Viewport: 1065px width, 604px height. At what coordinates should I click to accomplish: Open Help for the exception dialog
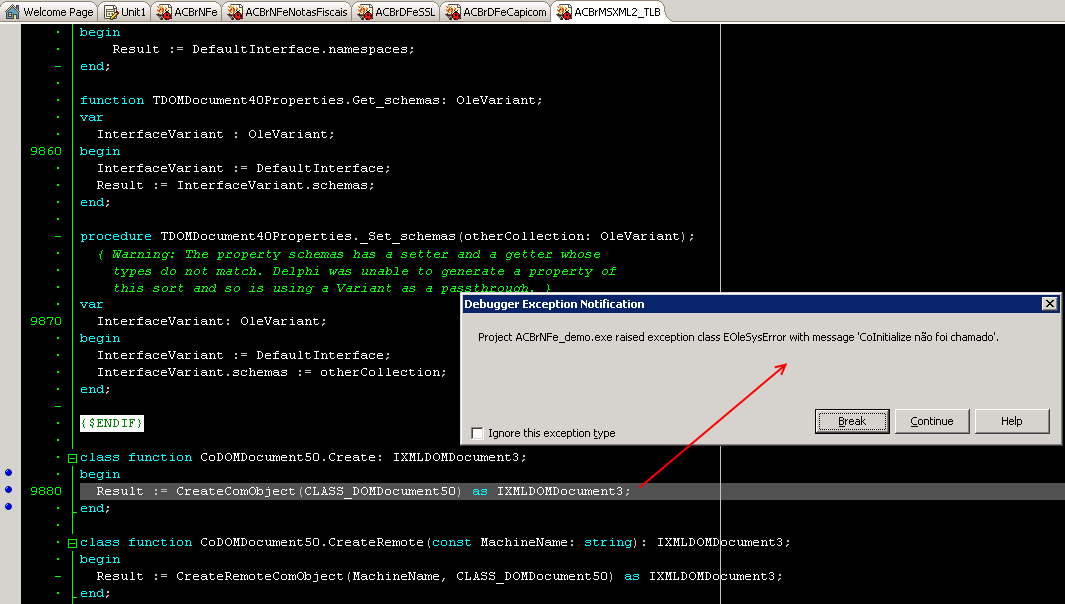(1011, 421)
